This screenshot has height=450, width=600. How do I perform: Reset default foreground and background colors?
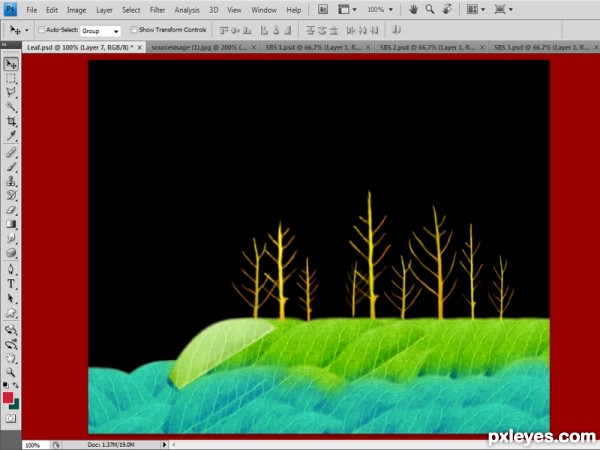tap(6, 385)
